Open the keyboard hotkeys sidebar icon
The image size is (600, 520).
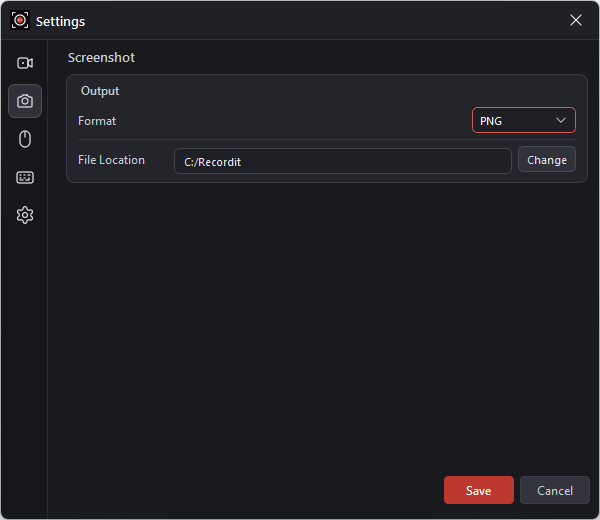point(25,177)
